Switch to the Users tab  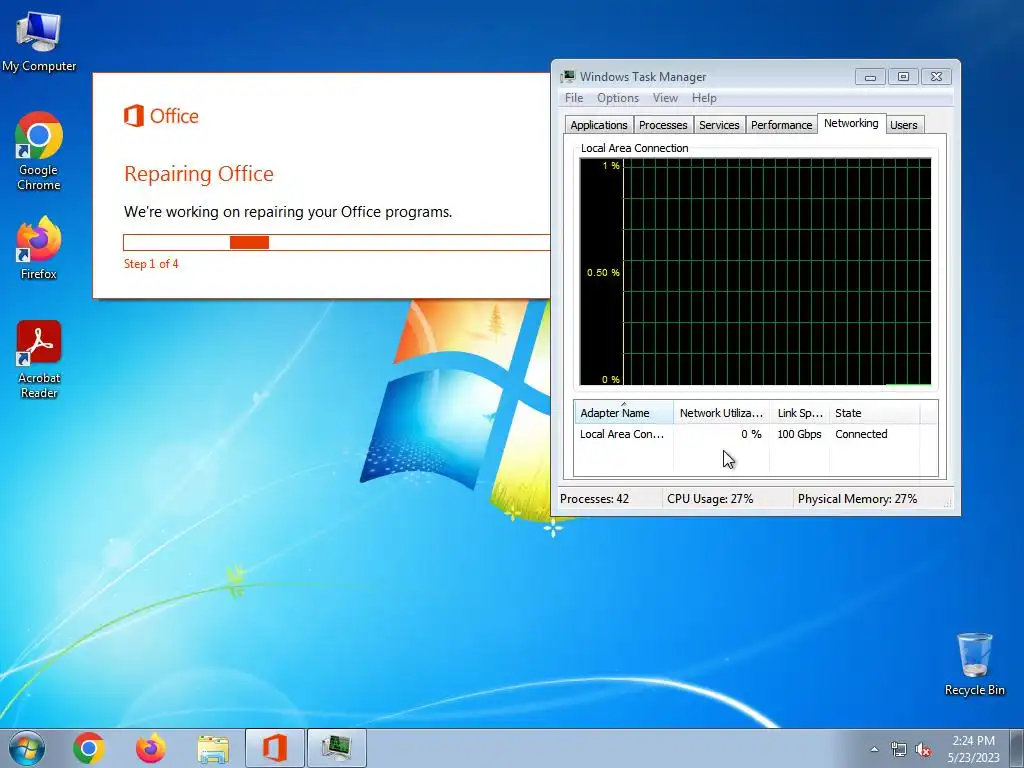point(904,125)
